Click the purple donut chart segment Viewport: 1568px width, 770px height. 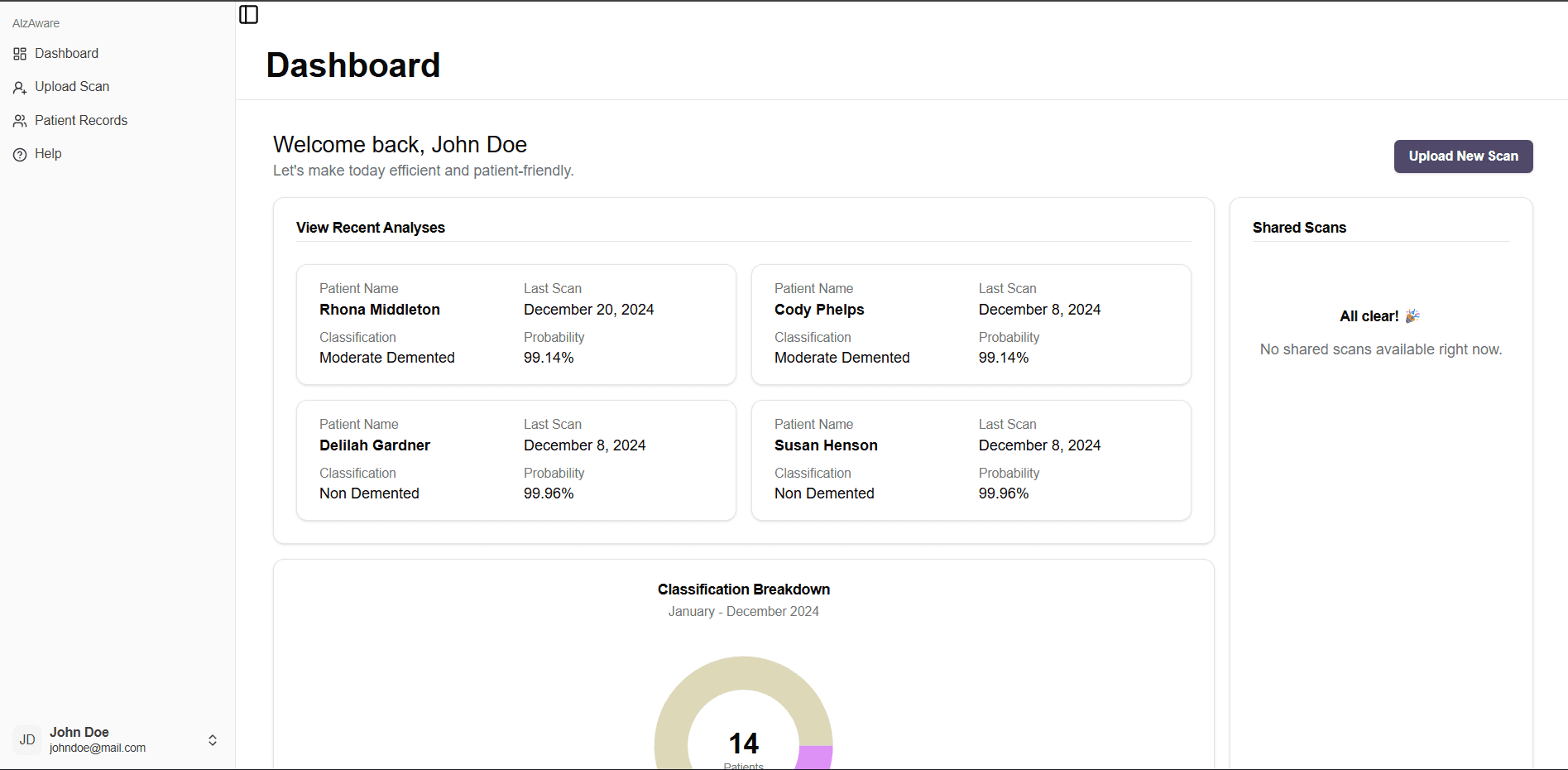click(x=815, y=758)
